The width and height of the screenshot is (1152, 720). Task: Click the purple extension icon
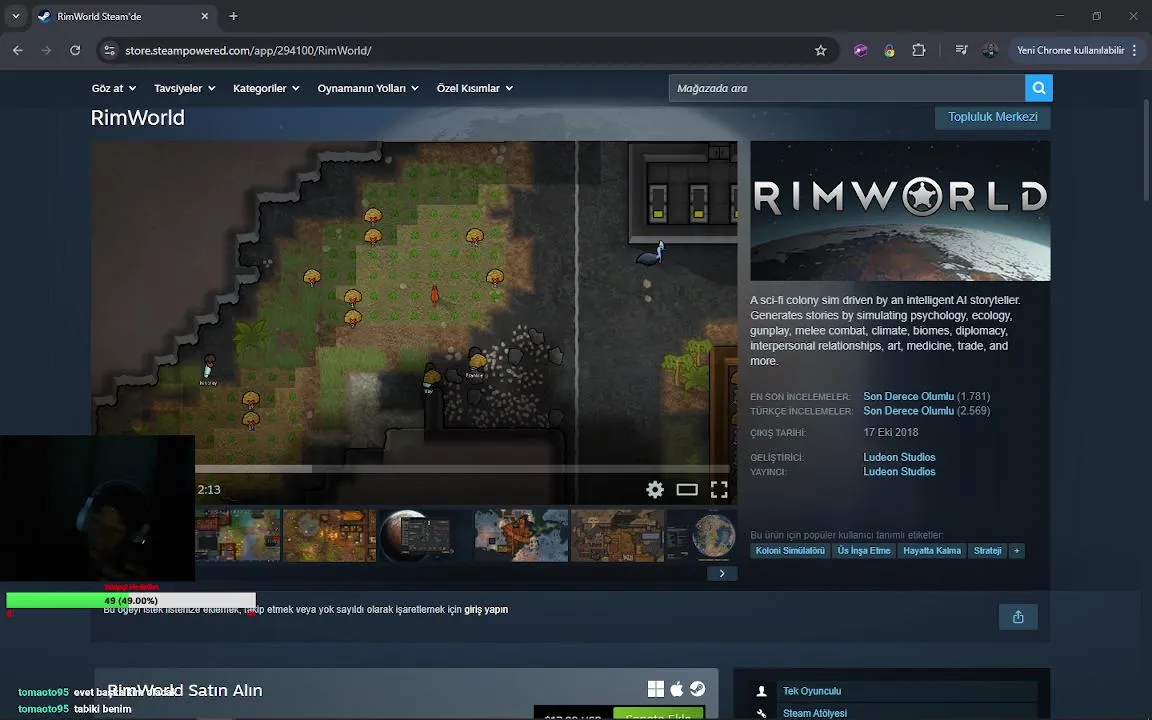point(860,51)
